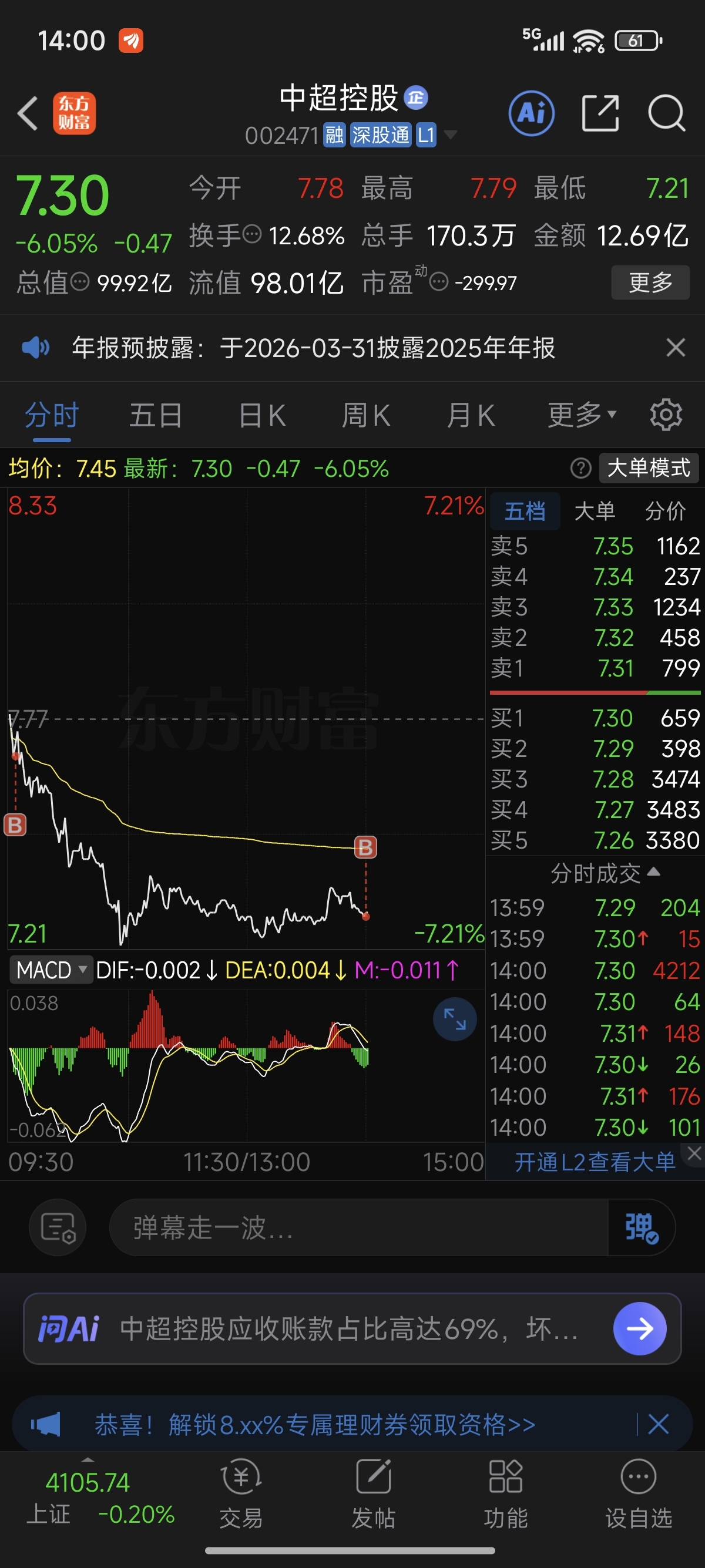Viewport: 705px width, 1568px height.
Task: Switch to 分时 chart tab
Action: pos(52,416)
